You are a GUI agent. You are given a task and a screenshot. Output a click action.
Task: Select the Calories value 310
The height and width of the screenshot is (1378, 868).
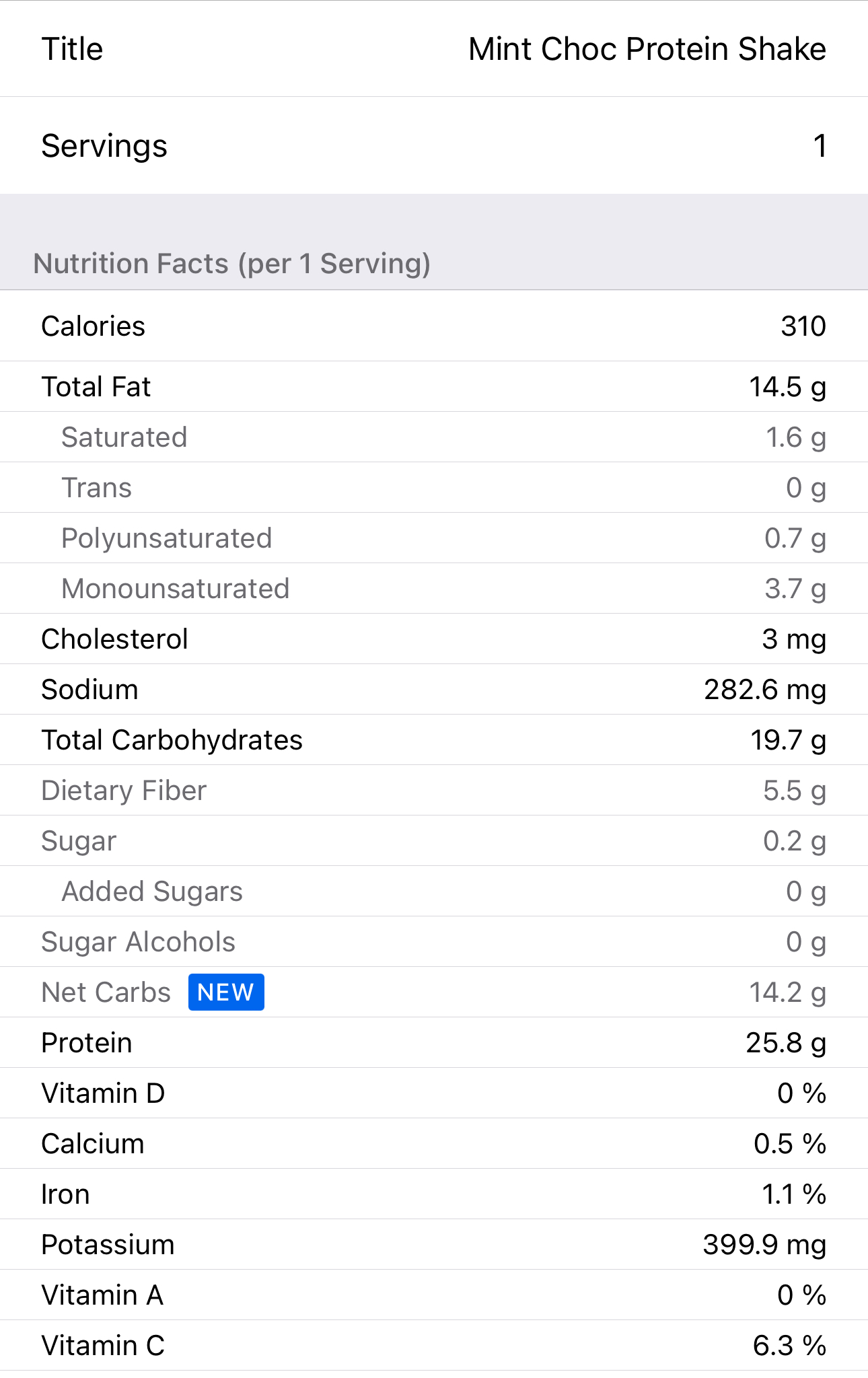click(x=803, y=326)
